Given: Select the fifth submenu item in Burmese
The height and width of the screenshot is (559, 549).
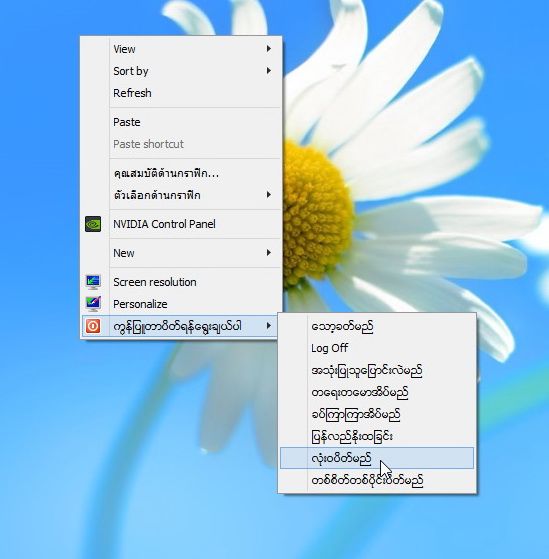Looking at the screenshot, I should pyautogui.click(x=377, y=414).
